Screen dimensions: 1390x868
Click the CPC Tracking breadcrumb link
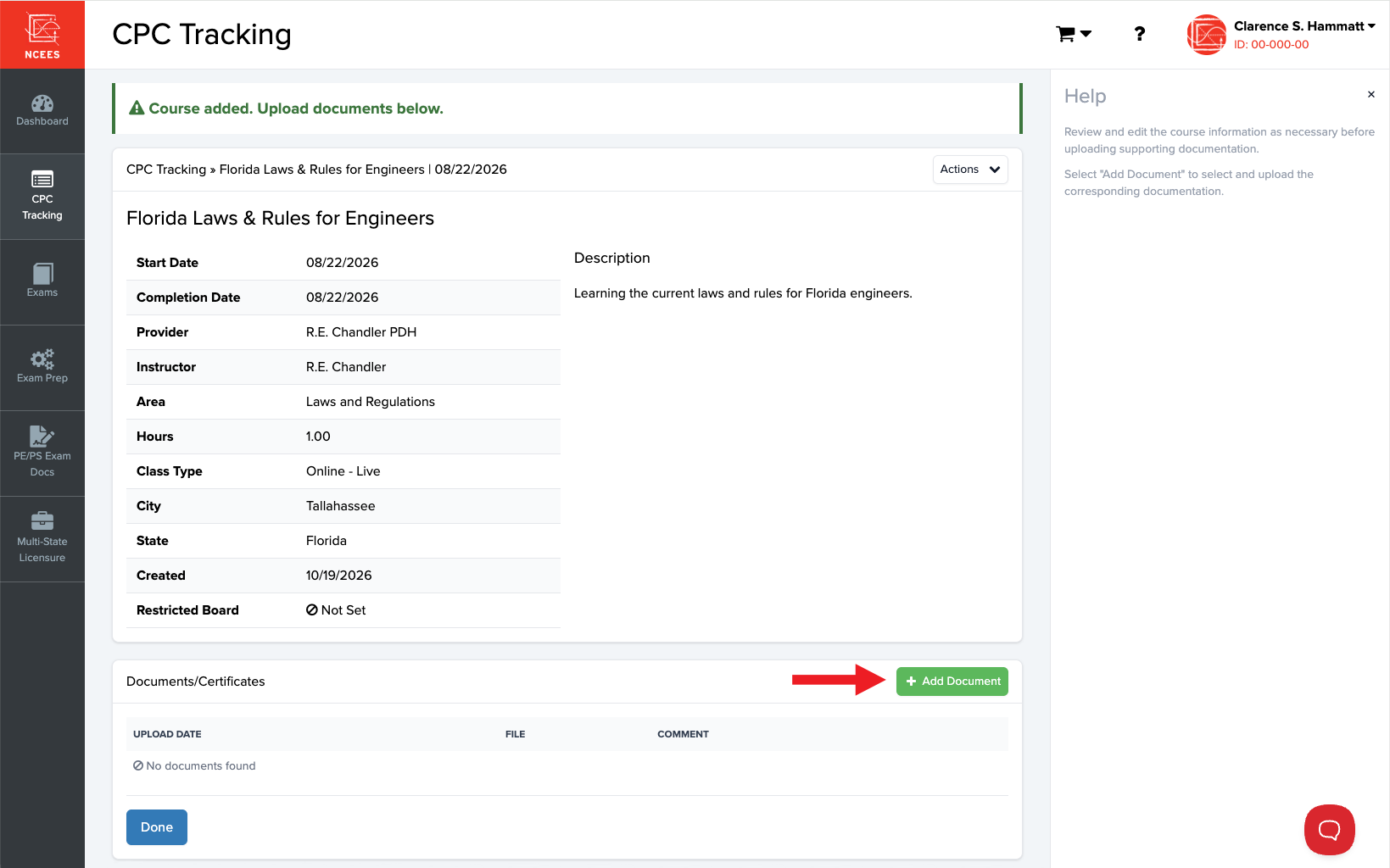166,170
